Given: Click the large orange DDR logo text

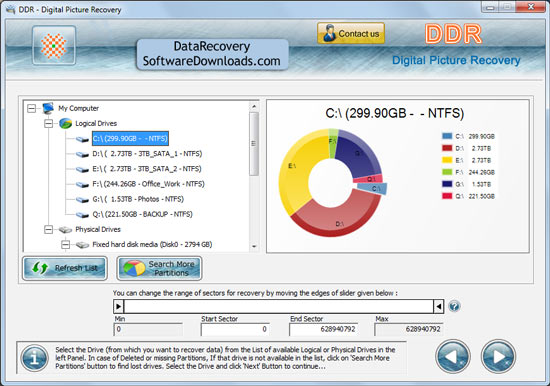Looking at the screenshot, I should coord(453,34).
